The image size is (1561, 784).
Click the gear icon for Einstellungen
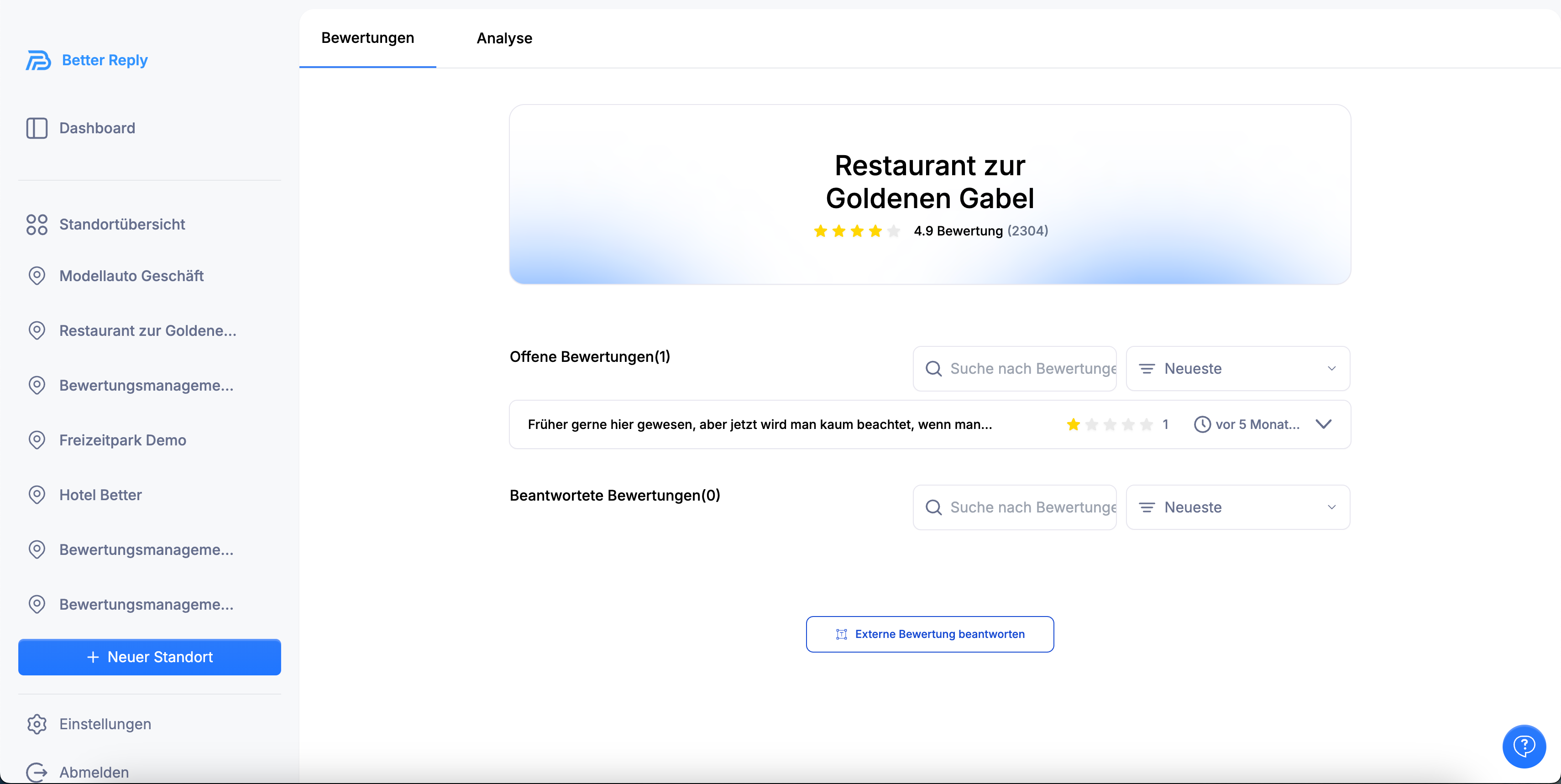(37, 724)
